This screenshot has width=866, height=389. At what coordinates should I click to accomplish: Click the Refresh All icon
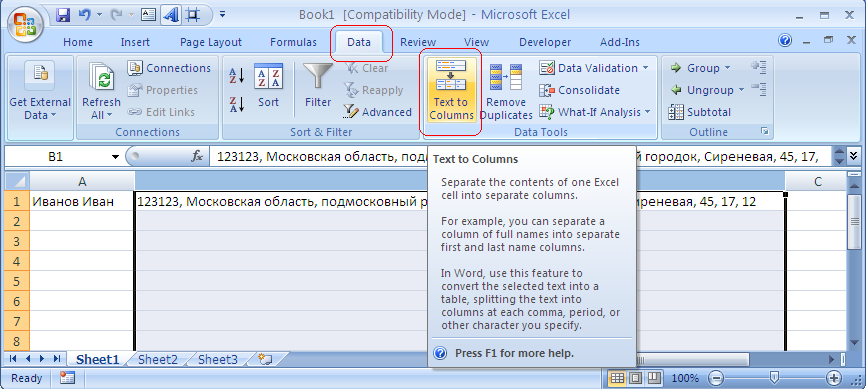tap(101, 77)
